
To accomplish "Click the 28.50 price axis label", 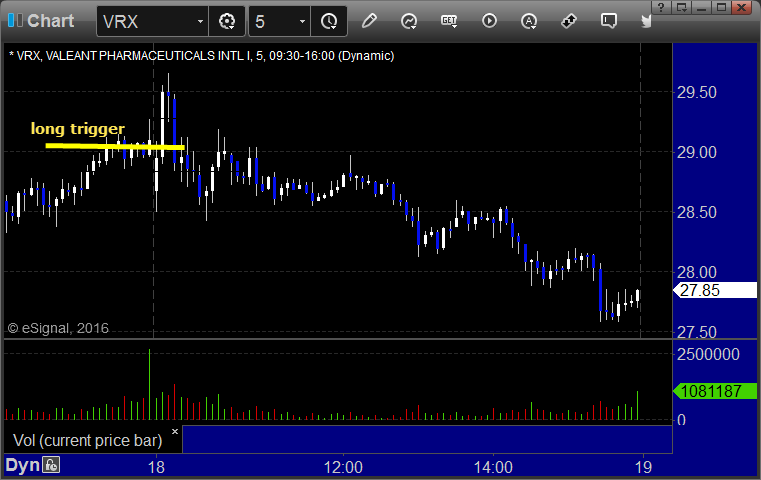I will (696, 213).
